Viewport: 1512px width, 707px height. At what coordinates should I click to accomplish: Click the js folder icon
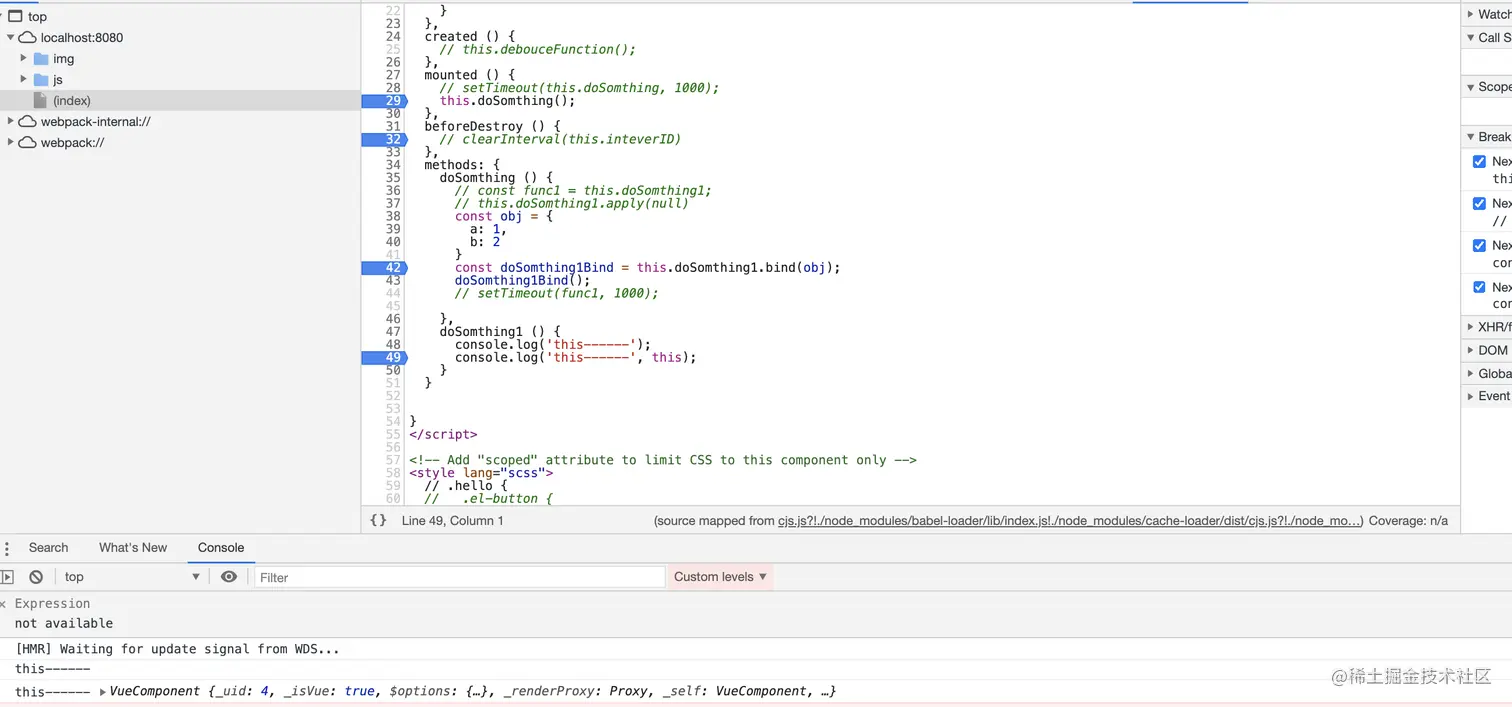click(x=41, y=80)
